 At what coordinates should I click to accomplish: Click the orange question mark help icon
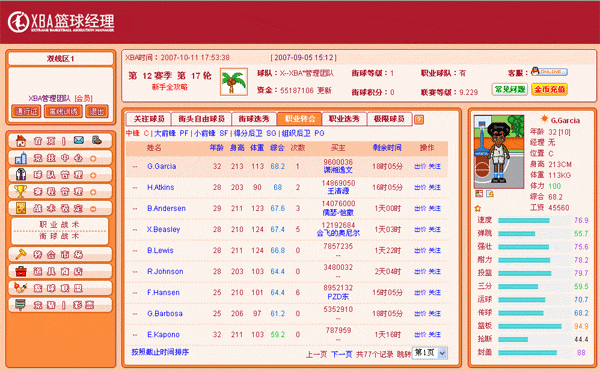pyautogui.click(x=419, y=119)
